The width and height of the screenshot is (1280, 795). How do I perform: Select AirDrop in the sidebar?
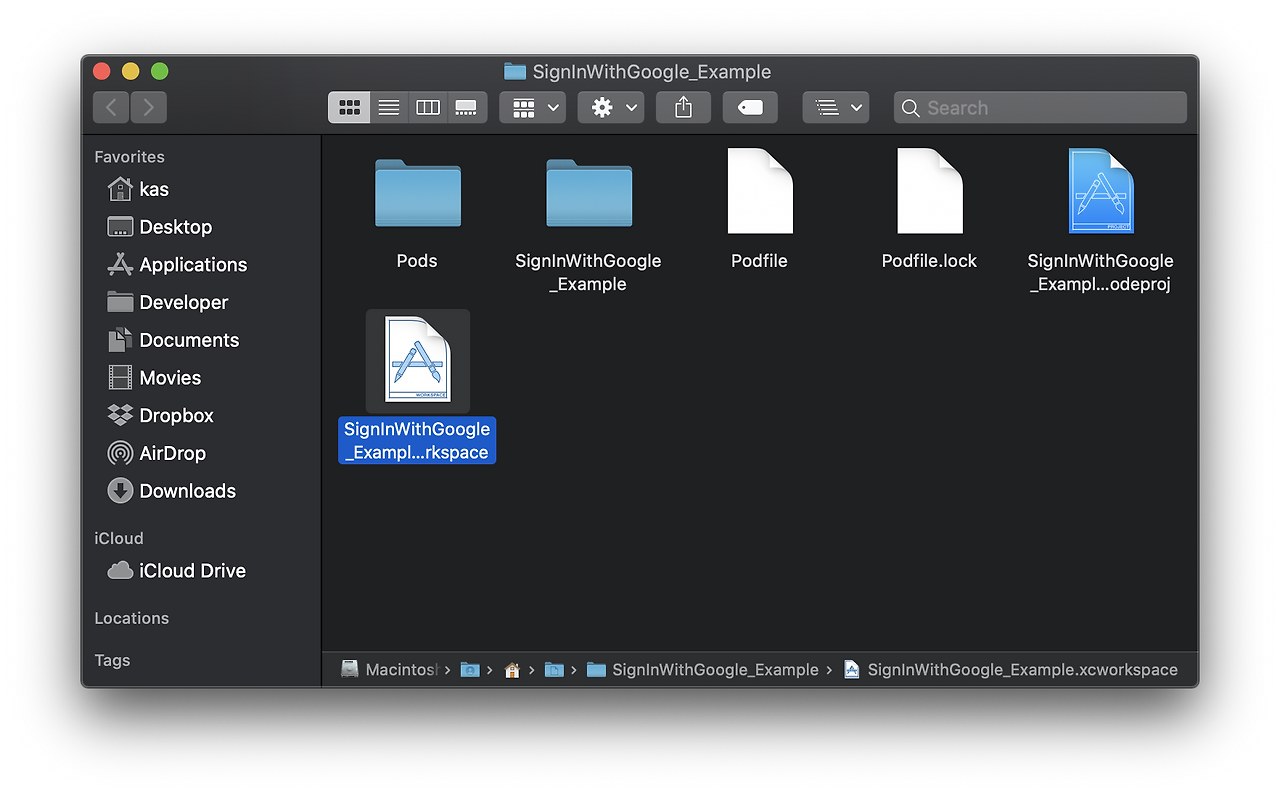[157, 453]
